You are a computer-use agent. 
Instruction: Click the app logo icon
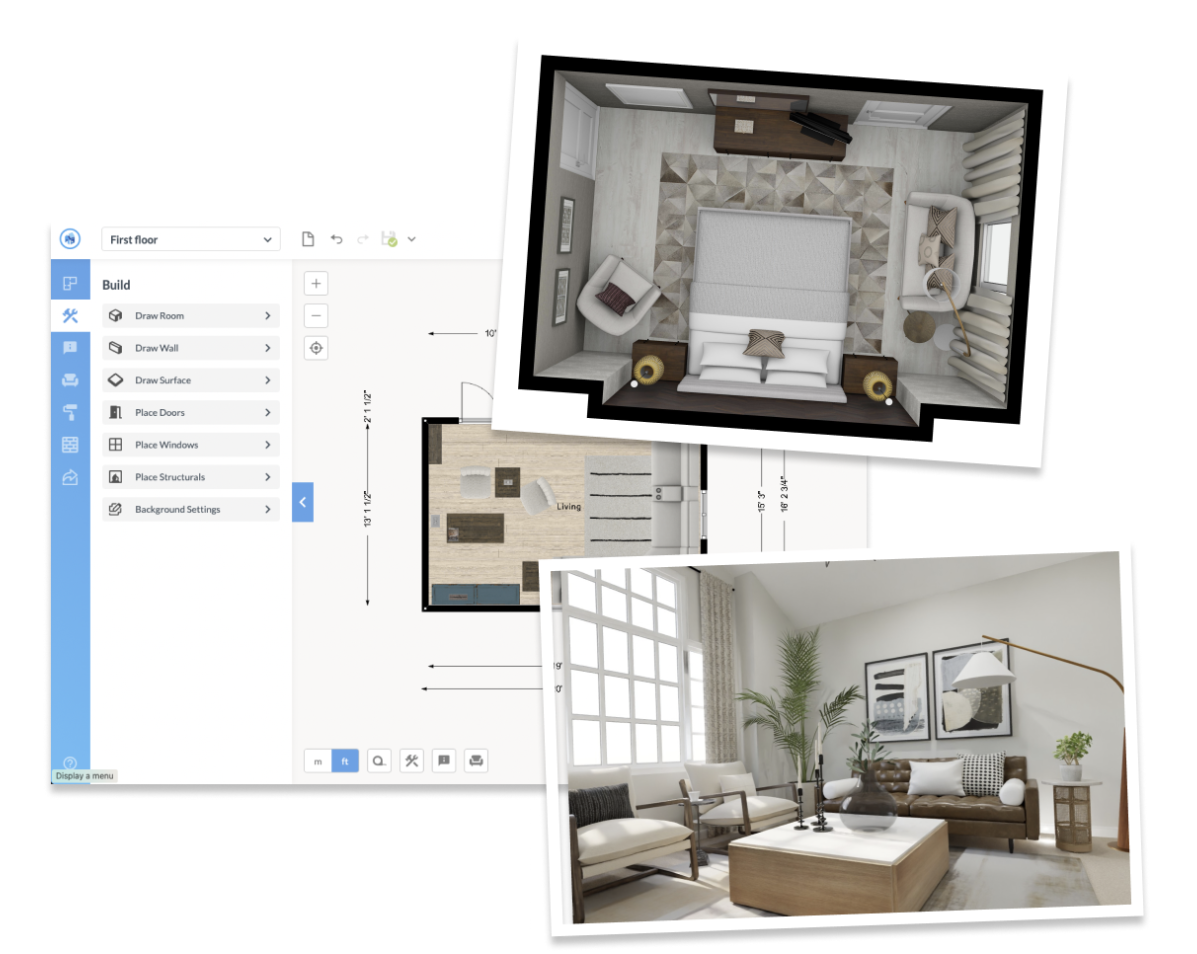[x=70, y=239]
